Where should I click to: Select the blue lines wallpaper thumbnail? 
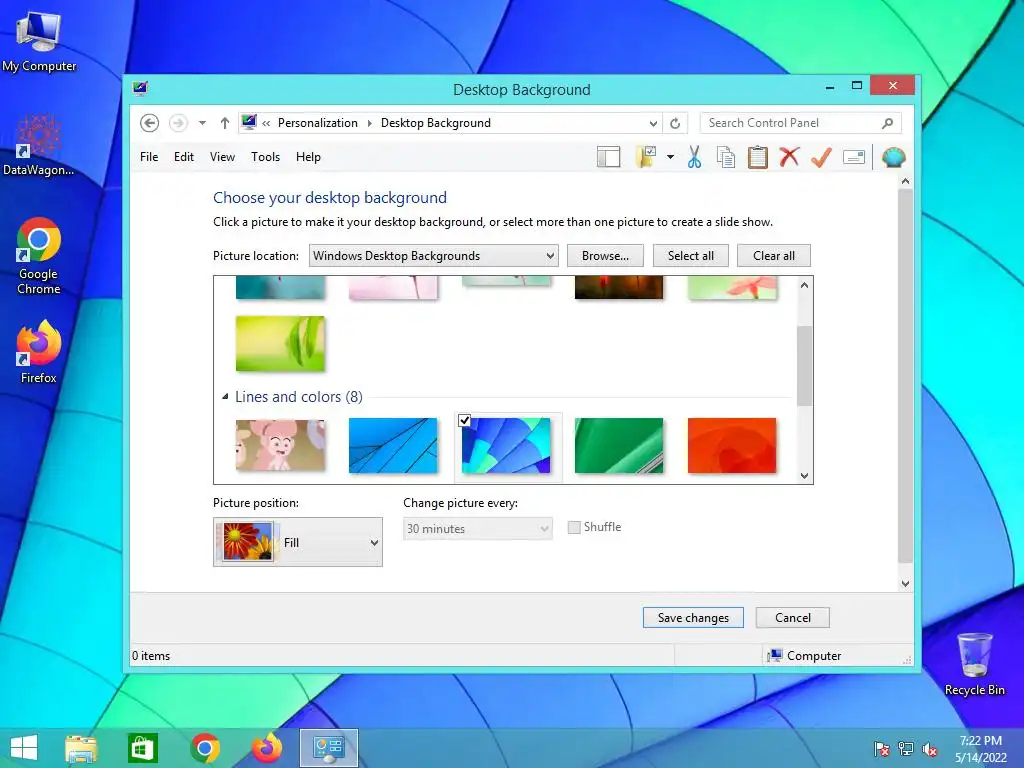tap(393, 445)
